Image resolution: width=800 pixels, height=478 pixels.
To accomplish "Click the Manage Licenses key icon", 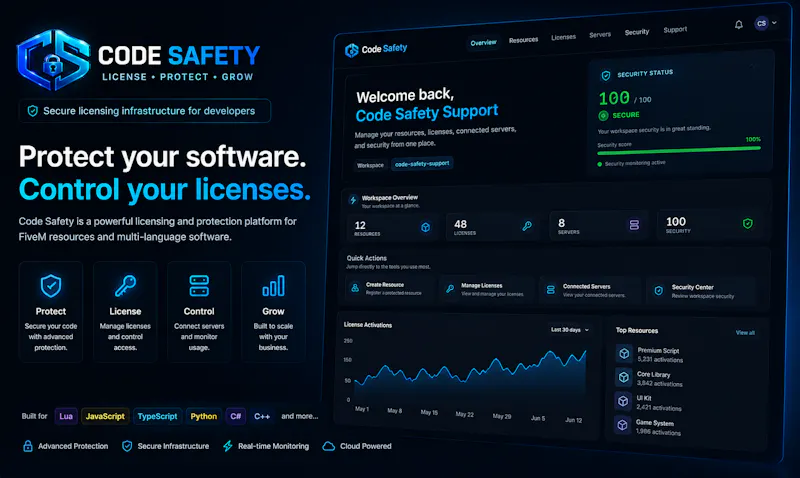I will coord(450,289).
